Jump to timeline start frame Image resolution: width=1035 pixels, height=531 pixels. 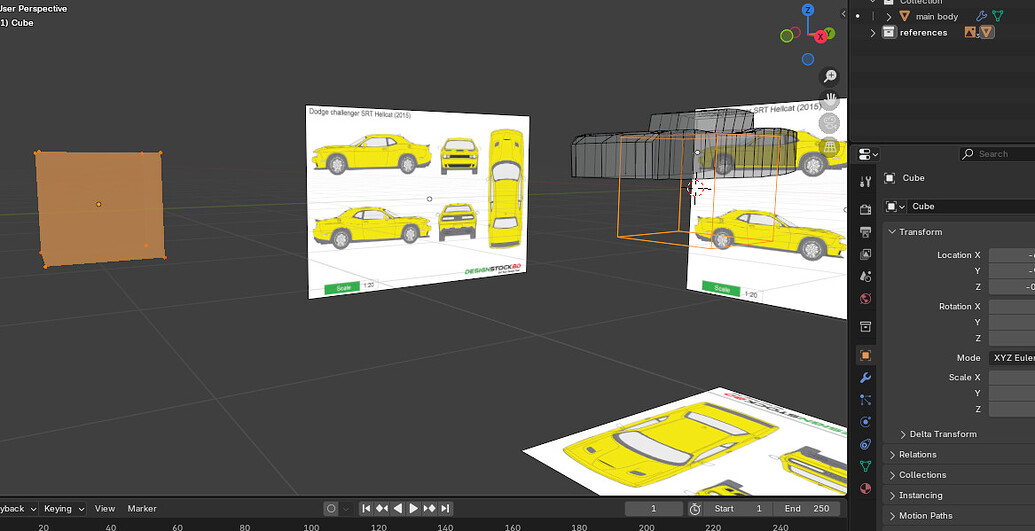[x=366, y=509]
